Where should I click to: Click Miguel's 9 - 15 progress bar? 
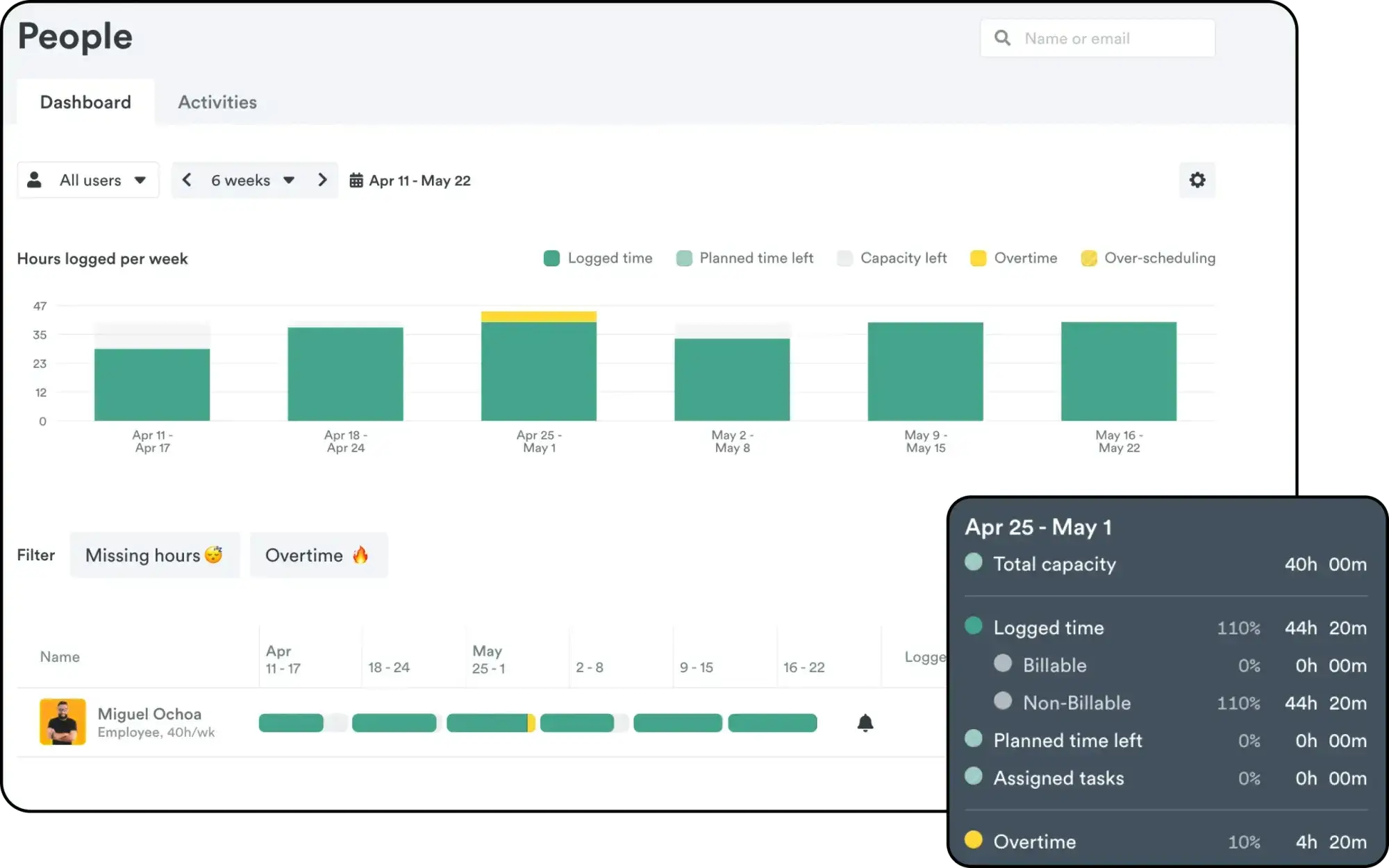coord(678,723)
